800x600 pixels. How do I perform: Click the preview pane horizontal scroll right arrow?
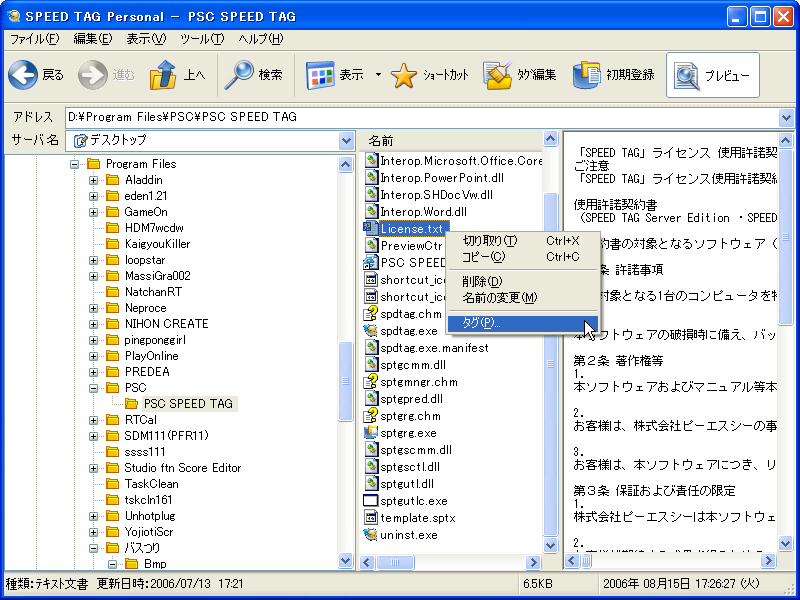coord(768,561)
